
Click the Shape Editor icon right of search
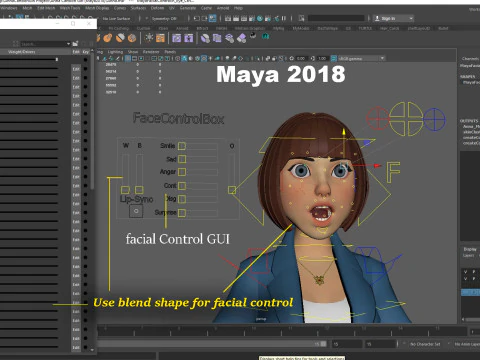75,43
